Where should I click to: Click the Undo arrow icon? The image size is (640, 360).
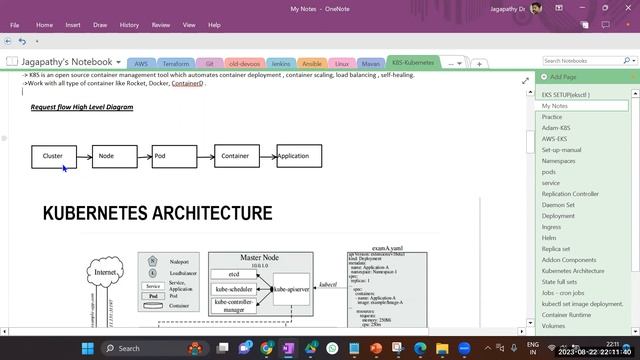pos(22,41)
